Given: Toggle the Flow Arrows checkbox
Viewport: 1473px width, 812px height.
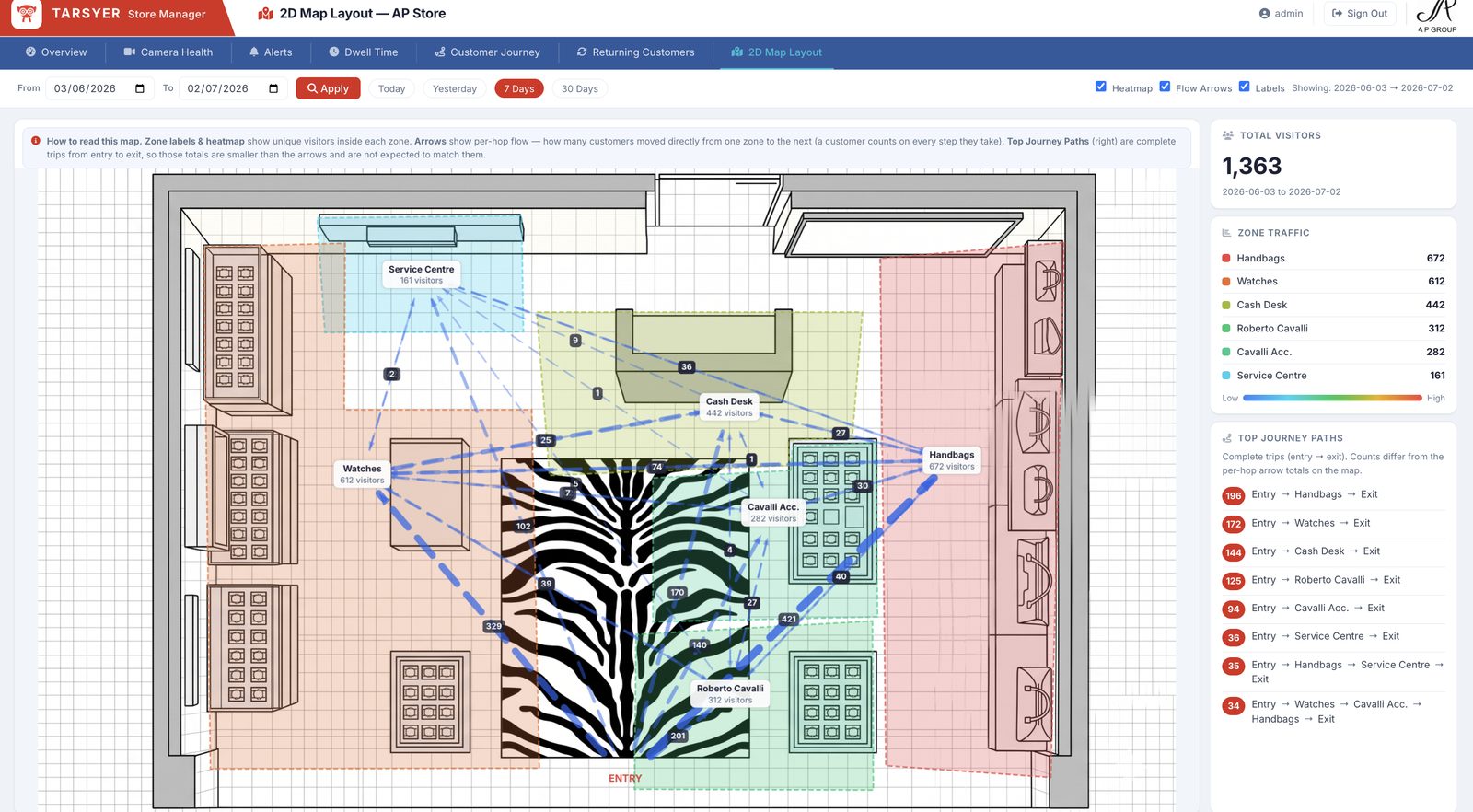Looking at the screenshot, I should click(1165, 87).
